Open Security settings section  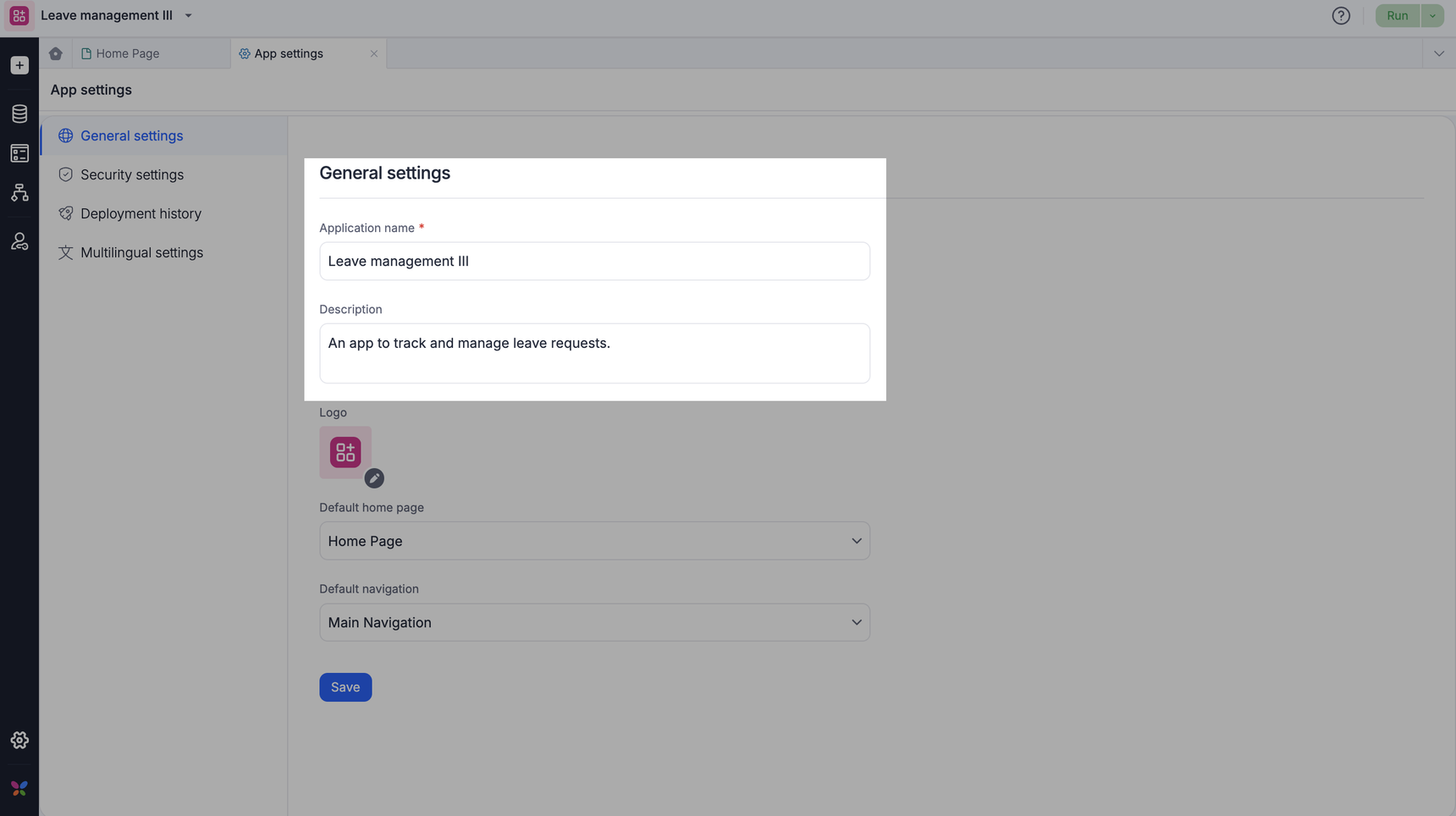(132, 174)
